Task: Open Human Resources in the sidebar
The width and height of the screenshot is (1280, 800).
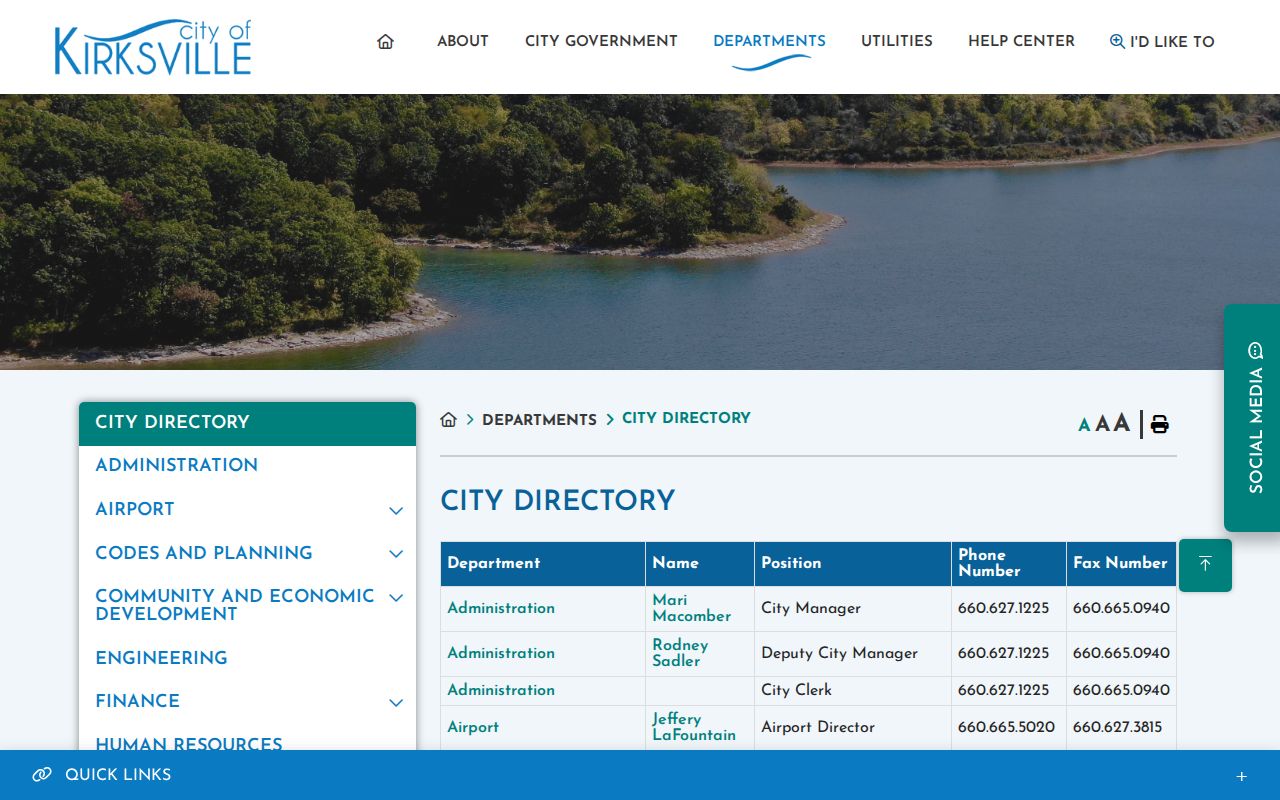Action: tap(189, 743)
